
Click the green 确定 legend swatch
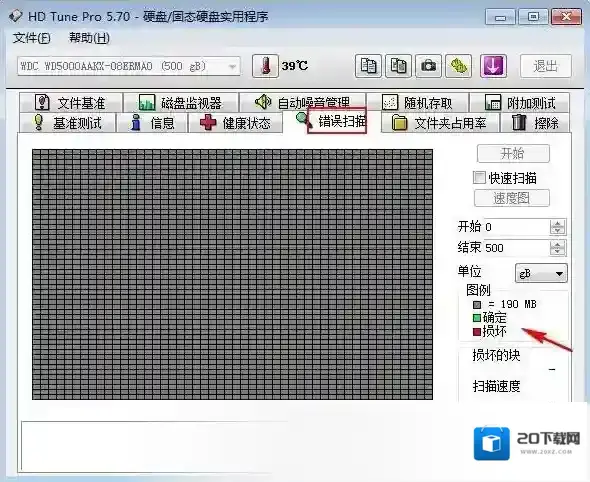[x=477, y=318]
